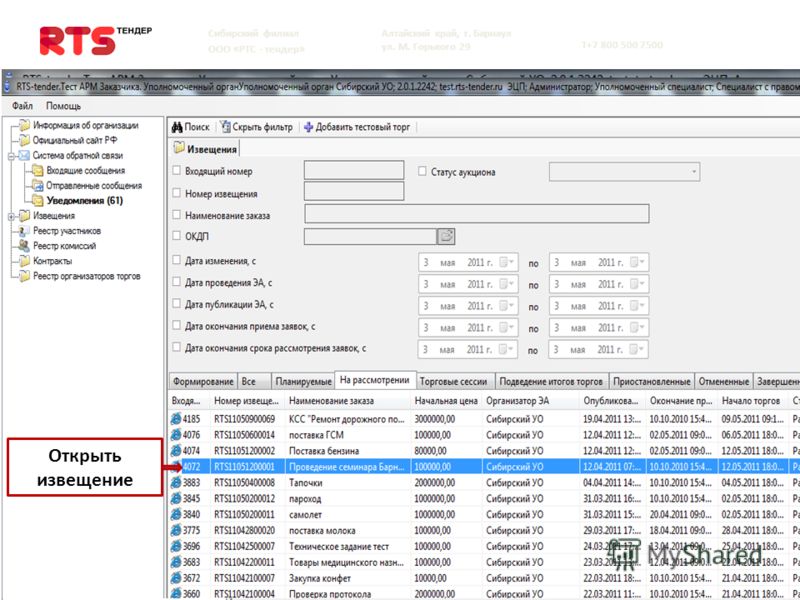The width and height of the screenshot is (800, 600).
Task: Click the row icon for entry 4076
Action: (x=176, y=435)
